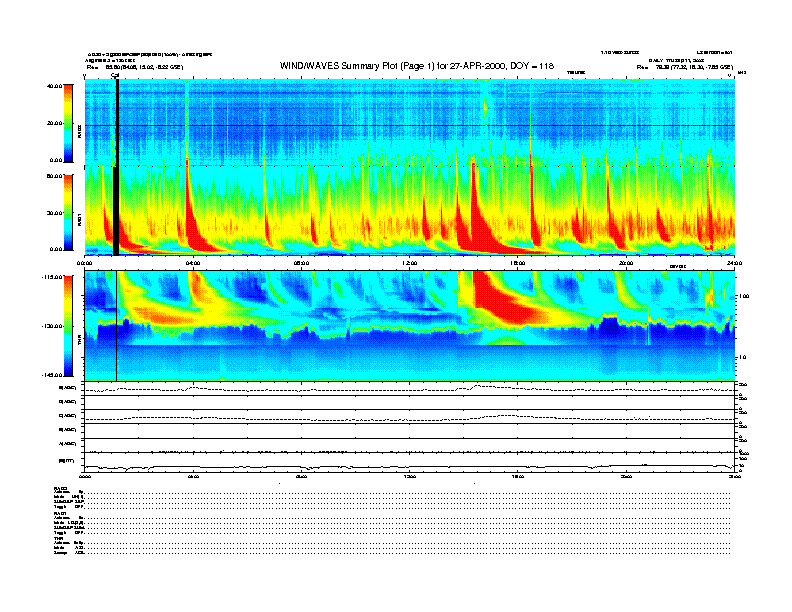Click the -145.00 label on TNR scale
Screen dimensions: 792x612
(53, 375)
